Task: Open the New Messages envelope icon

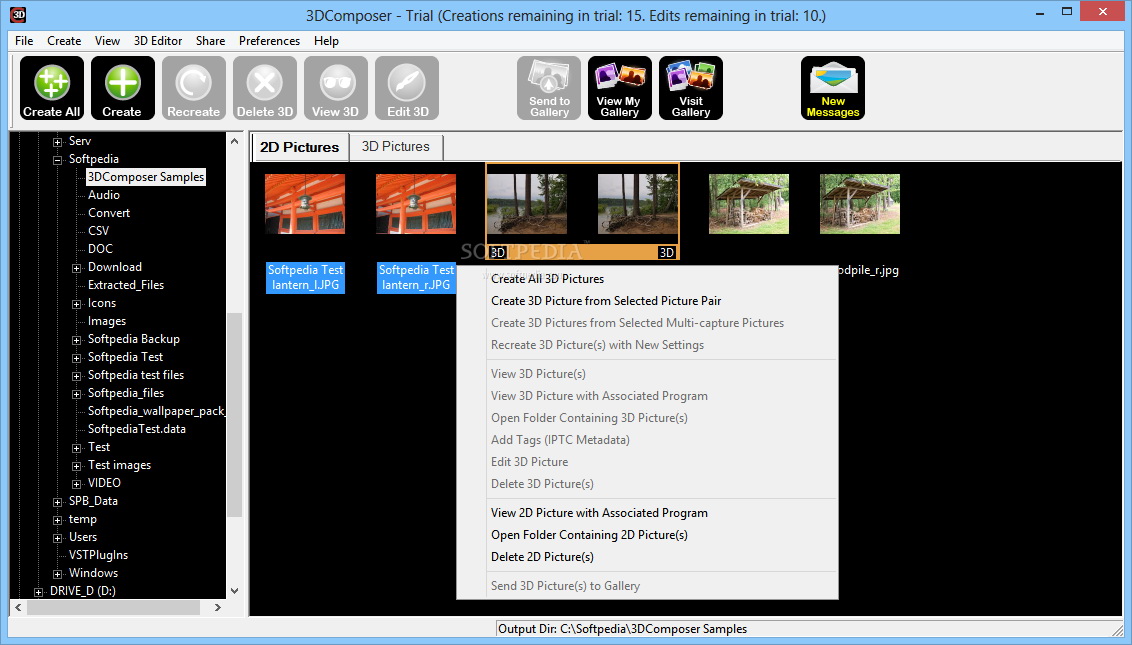Action: [832, 88]
